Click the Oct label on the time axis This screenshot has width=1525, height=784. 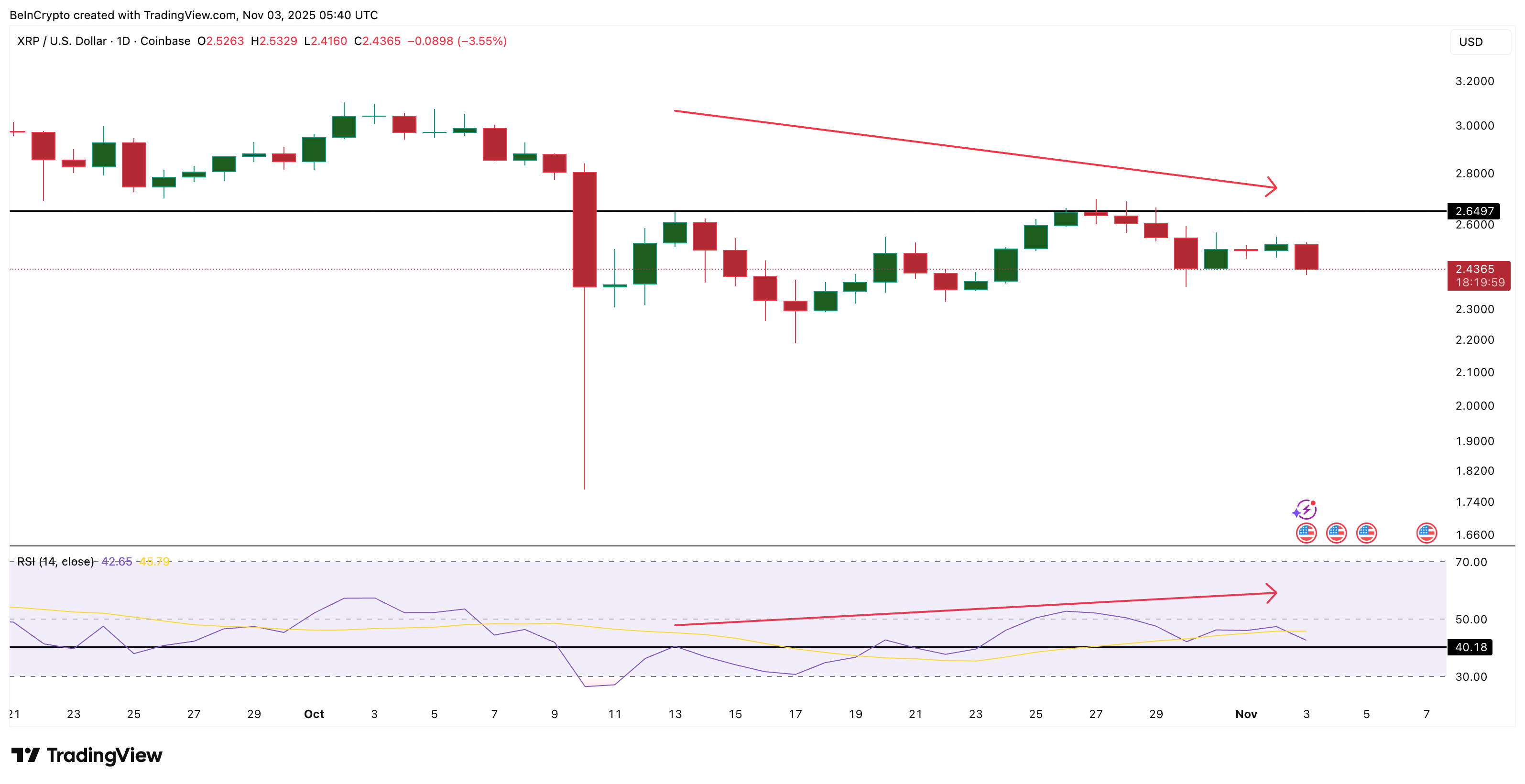click(315, 714)
